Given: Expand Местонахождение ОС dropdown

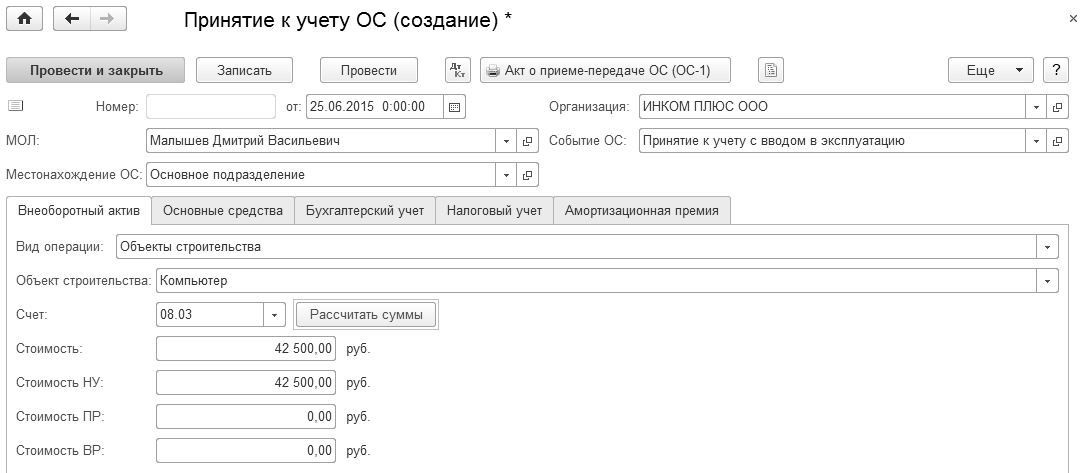Looking at the screenshot, I should pyautogui.click(x=506, y=175).
